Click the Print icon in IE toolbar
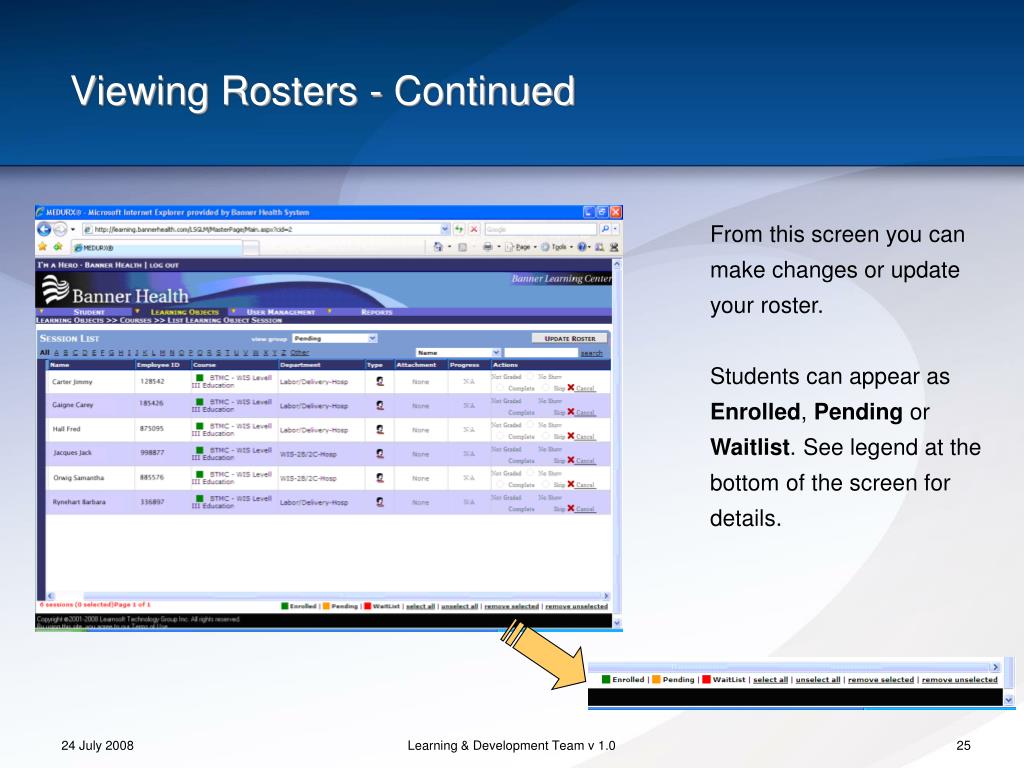 (x=487, y=247)
